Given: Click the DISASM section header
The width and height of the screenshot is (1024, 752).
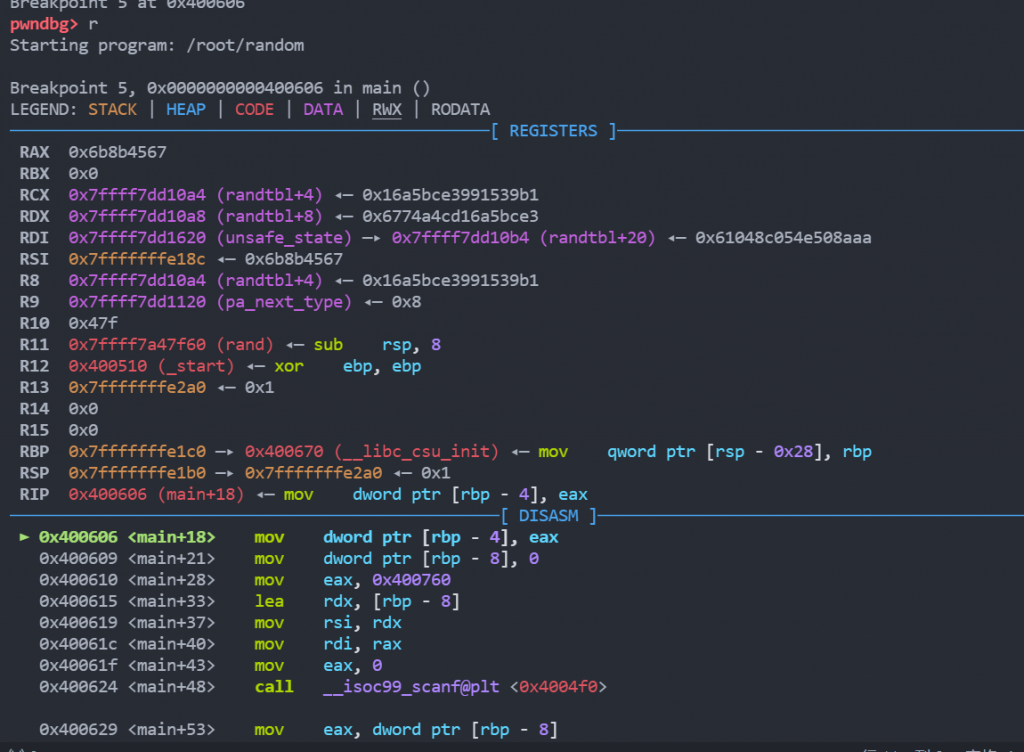Looking at the screenshot, I should pyautogui.click(x=549, y=516).
